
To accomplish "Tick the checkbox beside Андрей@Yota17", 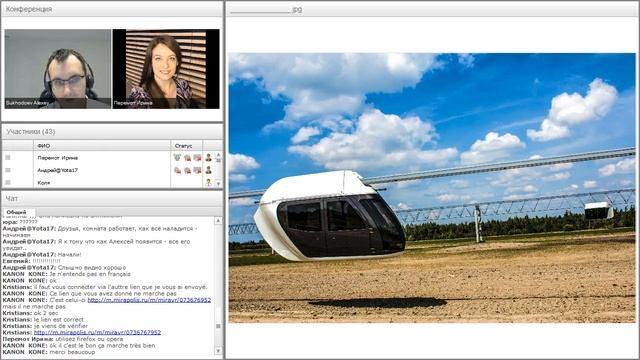I will pyautogui.click(x=8, y=170).
